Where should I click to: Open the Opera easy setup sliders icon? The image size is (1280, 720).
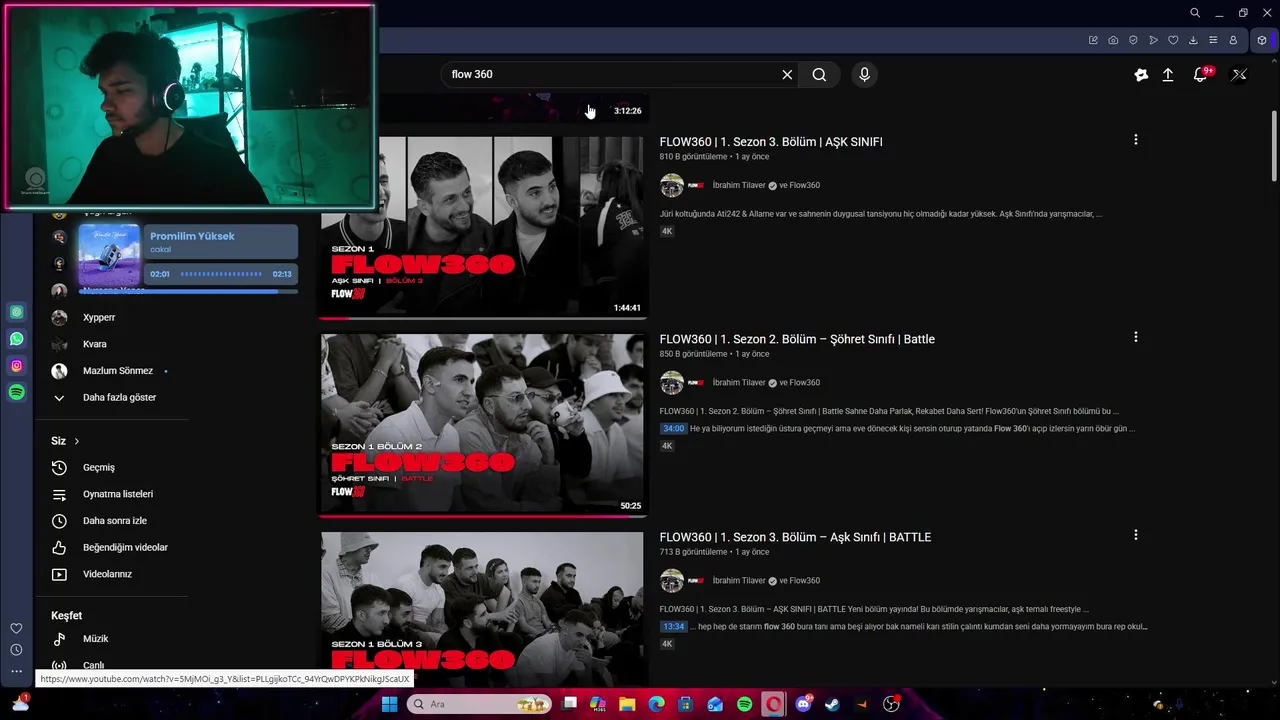coord(1213,40)
